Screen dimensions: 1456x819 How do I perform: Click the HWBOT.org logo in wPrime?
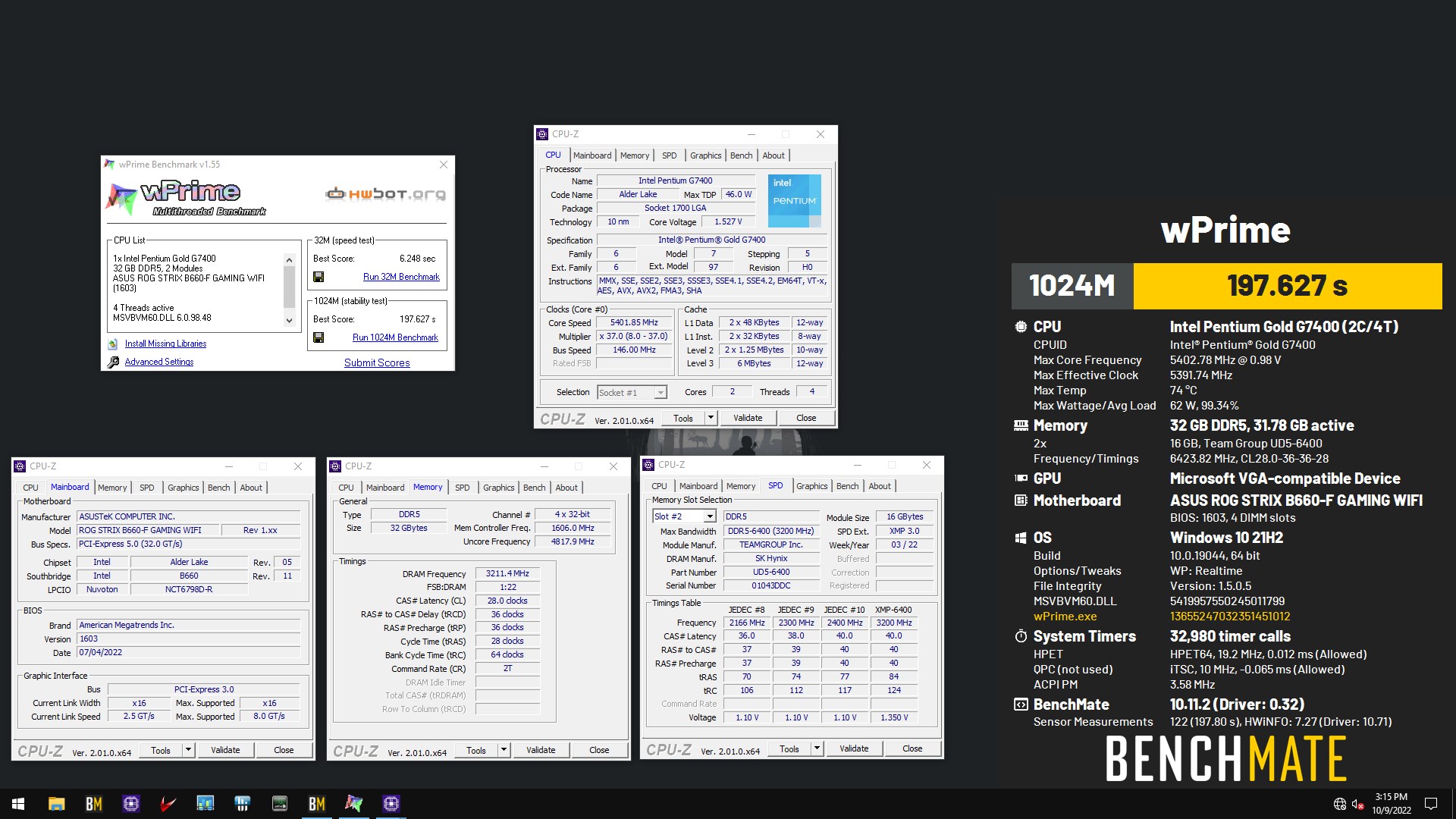click(386, 194)
